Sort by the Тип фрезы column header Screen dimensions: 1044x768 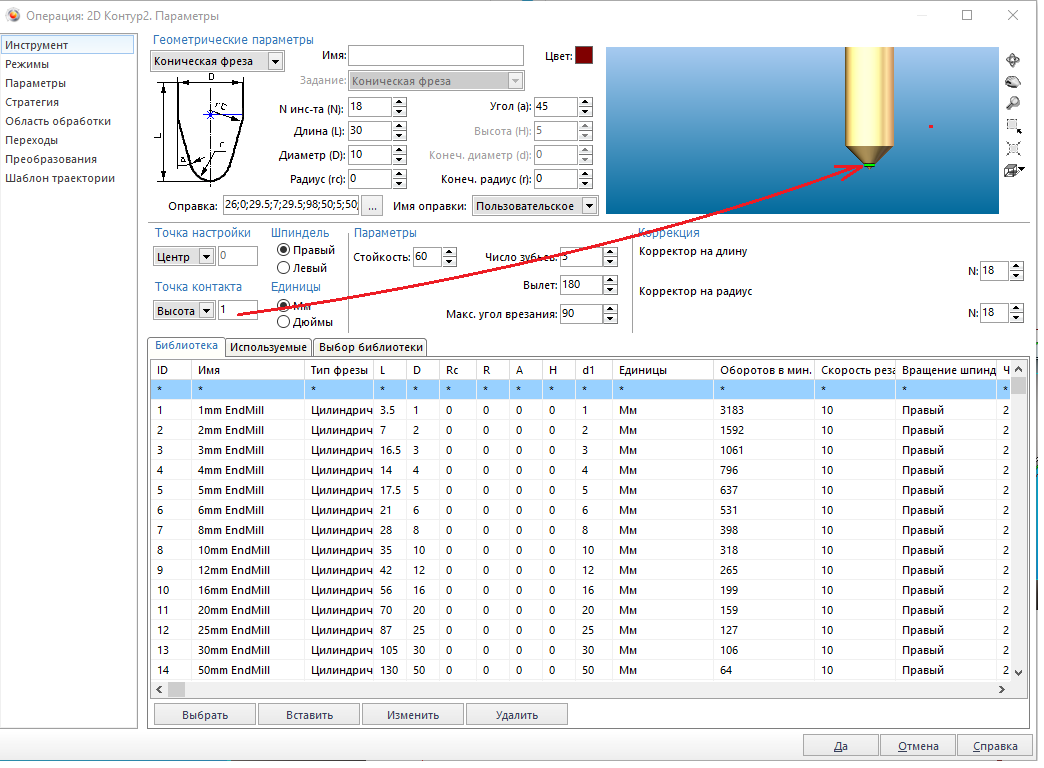pos(339,370)
